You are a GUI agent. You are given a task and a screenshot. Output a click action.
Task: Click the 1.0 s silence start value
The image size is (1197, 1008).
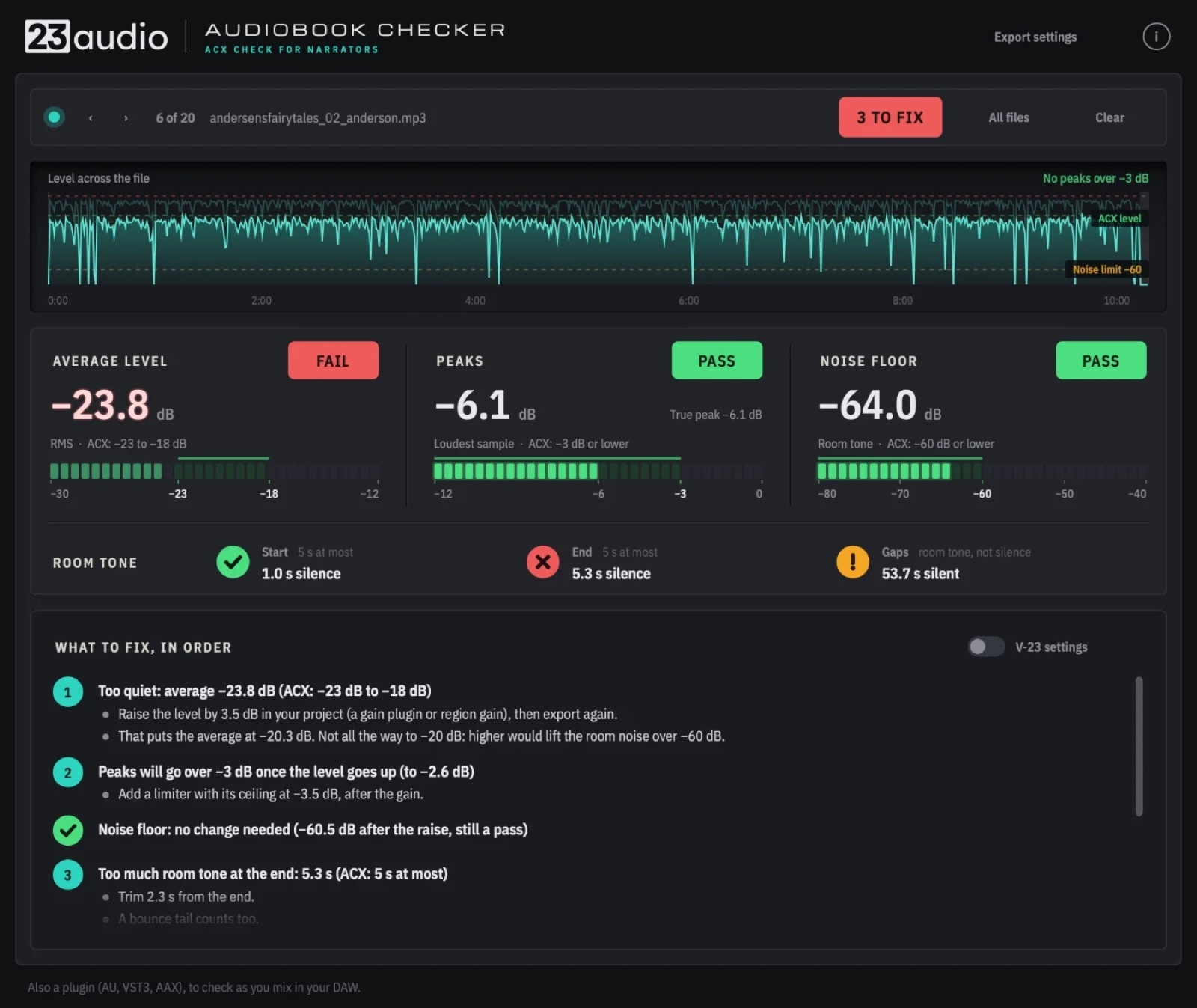[301, 574]
